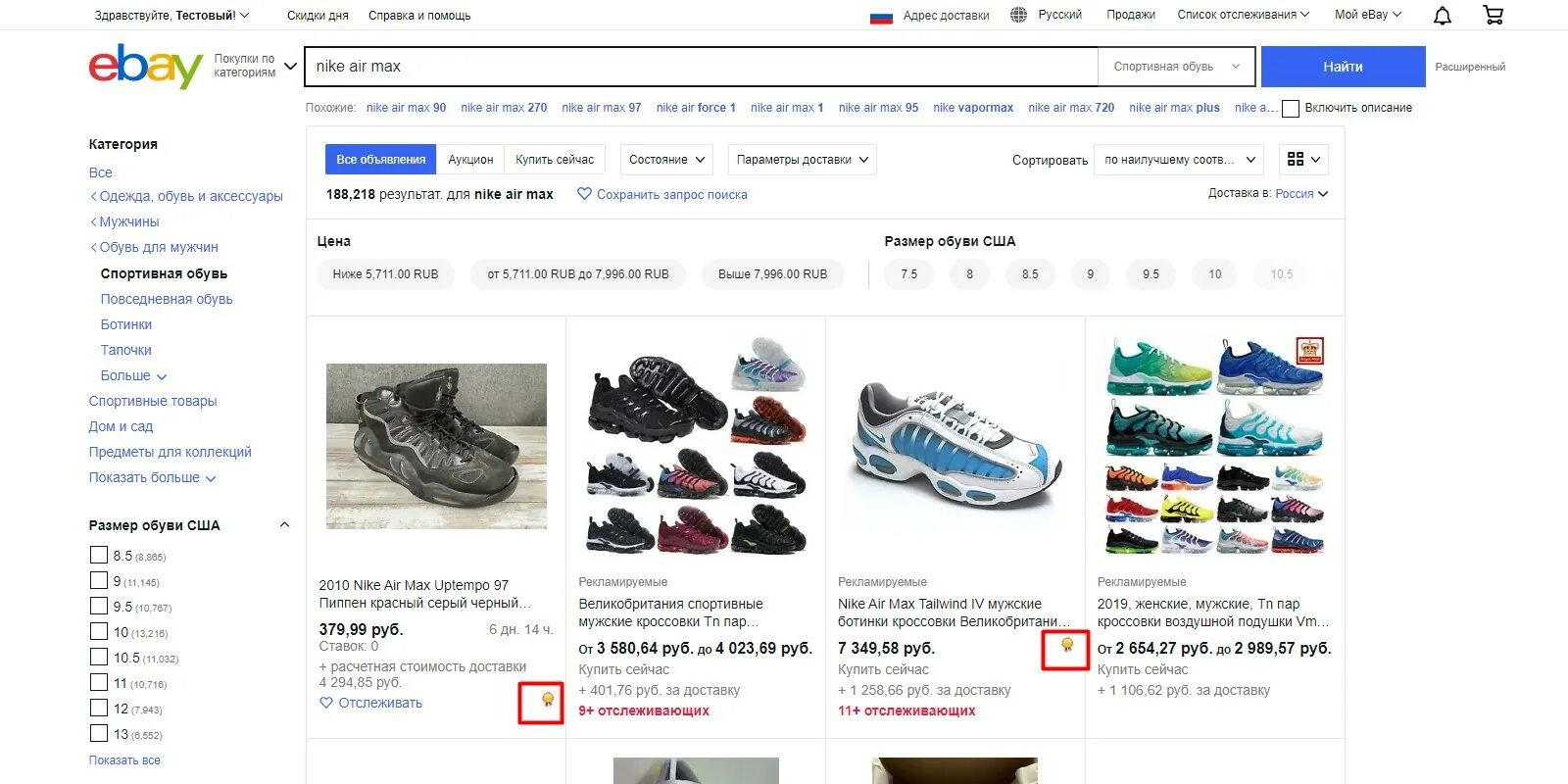Screen dimensions: 1568x784
Task: Open the grid view layout switcher
Action: click(x=1304, y=159)
